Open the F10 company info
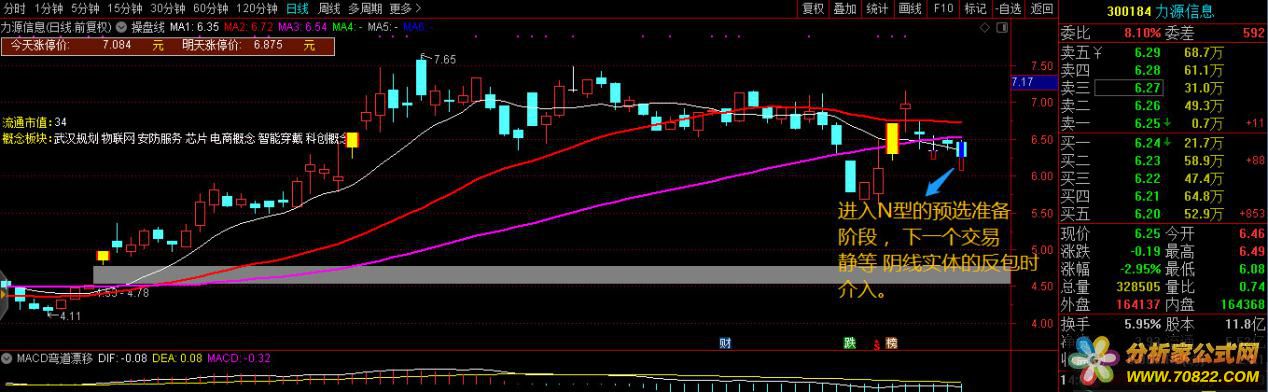 [x=943, y=8]
